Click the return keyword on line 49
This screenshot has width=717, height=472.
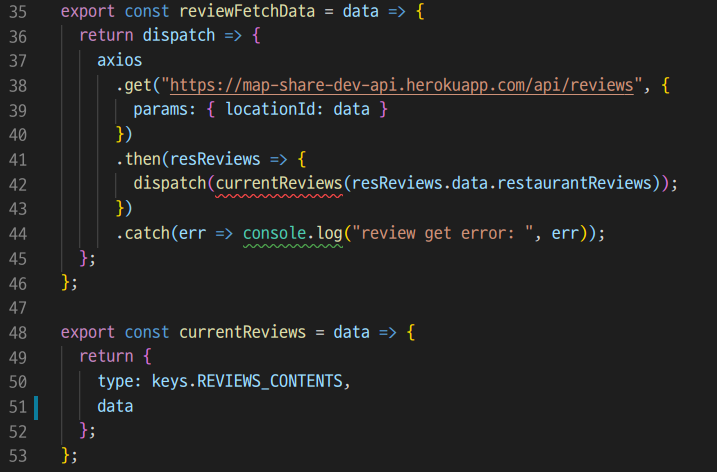(x=106, y=357)
